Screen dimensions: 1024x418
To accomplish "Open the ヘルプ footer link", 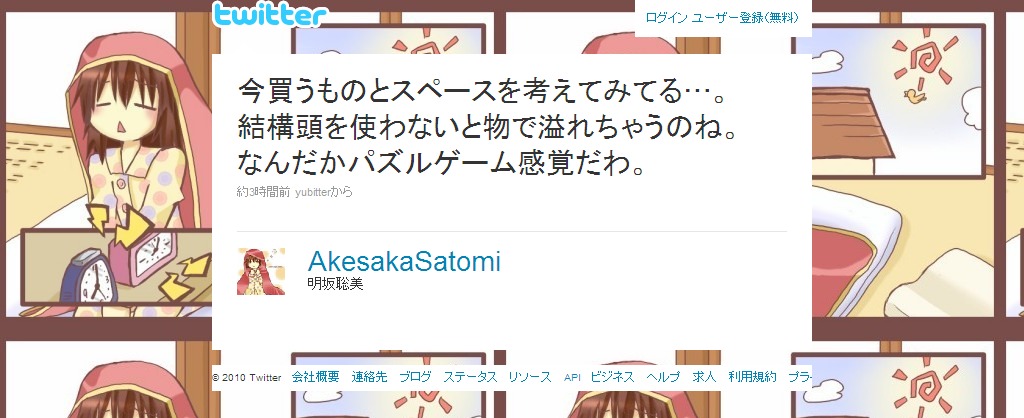I will pos(663,377).
